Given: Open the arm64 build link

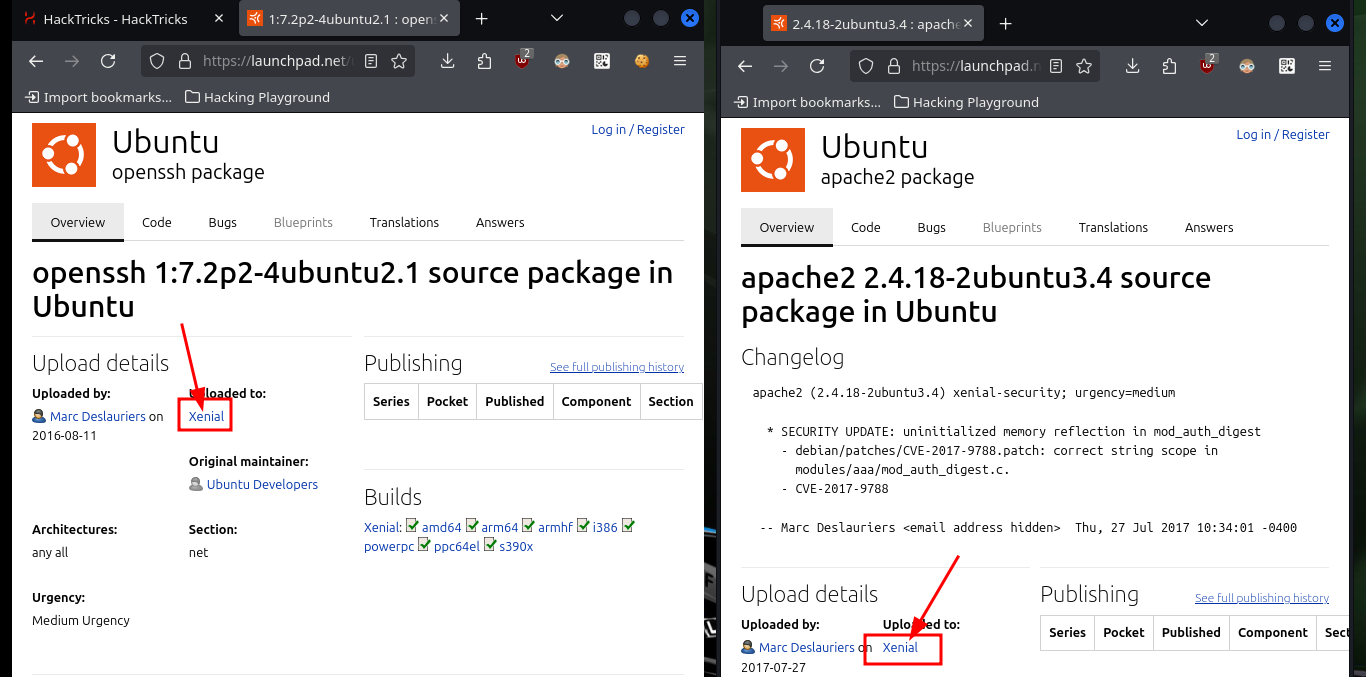Looking at the screenshot, I should [500, 527].
